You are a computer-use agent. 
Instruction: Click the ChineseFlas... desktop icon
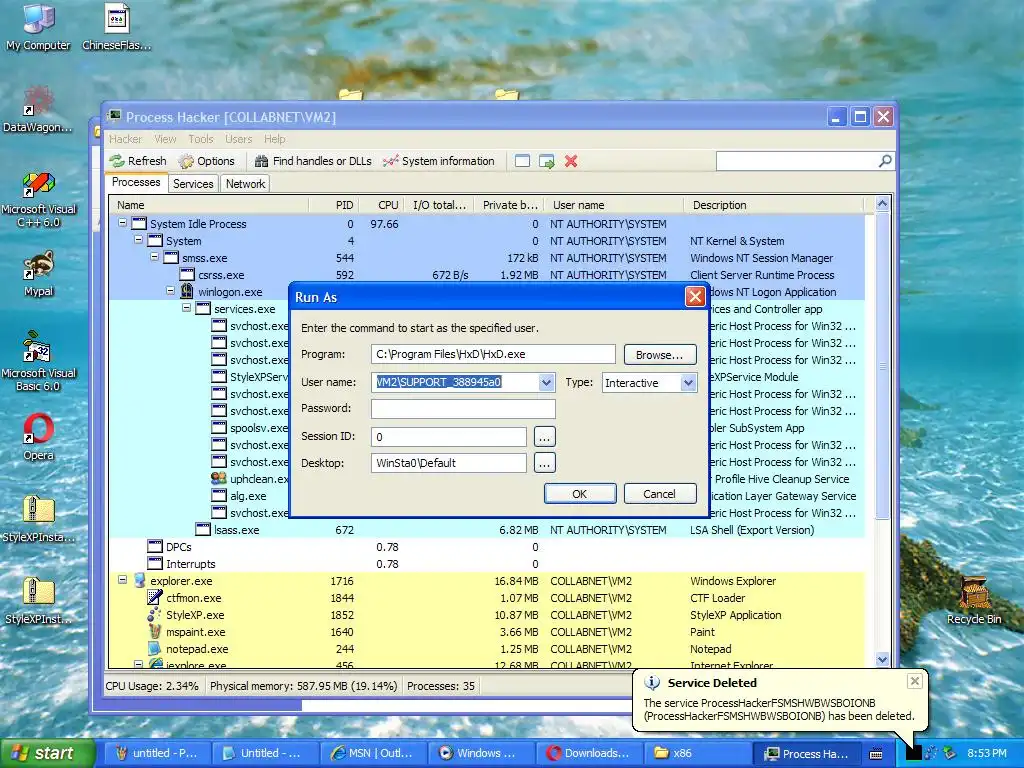(x=116, y=27)
